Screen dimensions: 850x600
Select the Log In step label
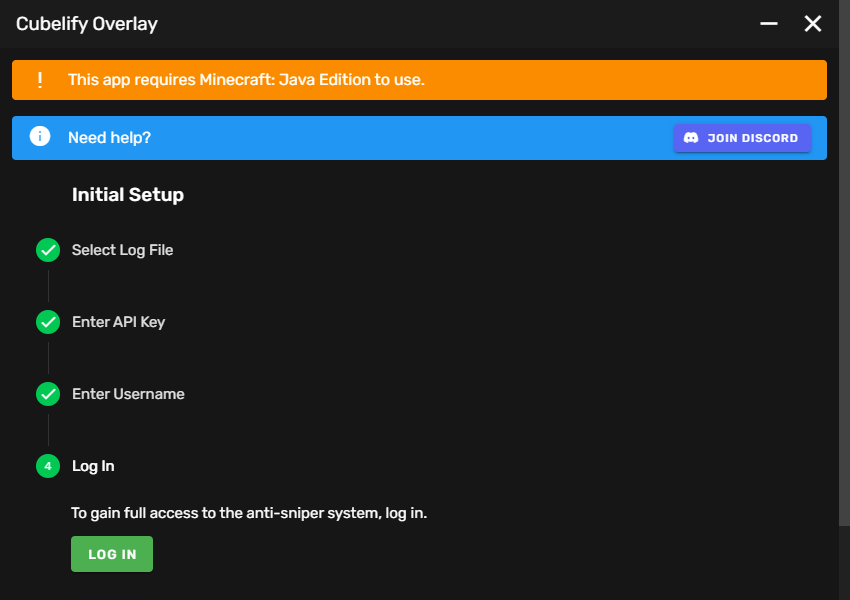pos(93,466)
